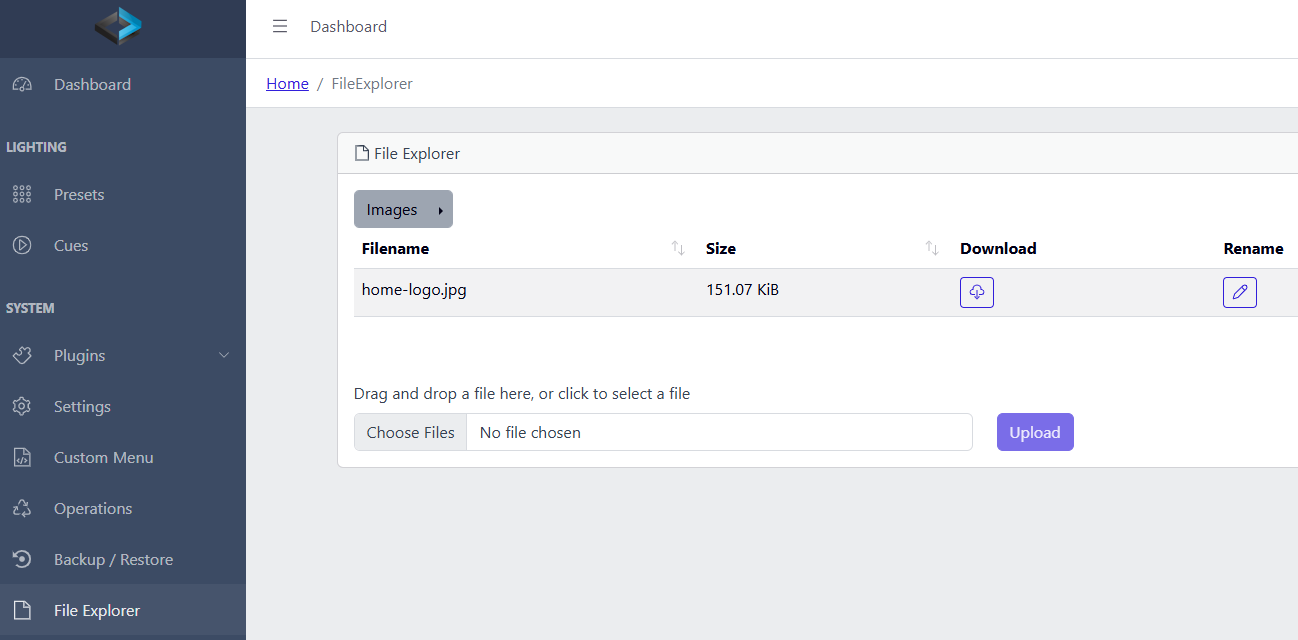Click the Custom Menu page icon
This screenshot has width=1298, height=640.
point(22,457)
